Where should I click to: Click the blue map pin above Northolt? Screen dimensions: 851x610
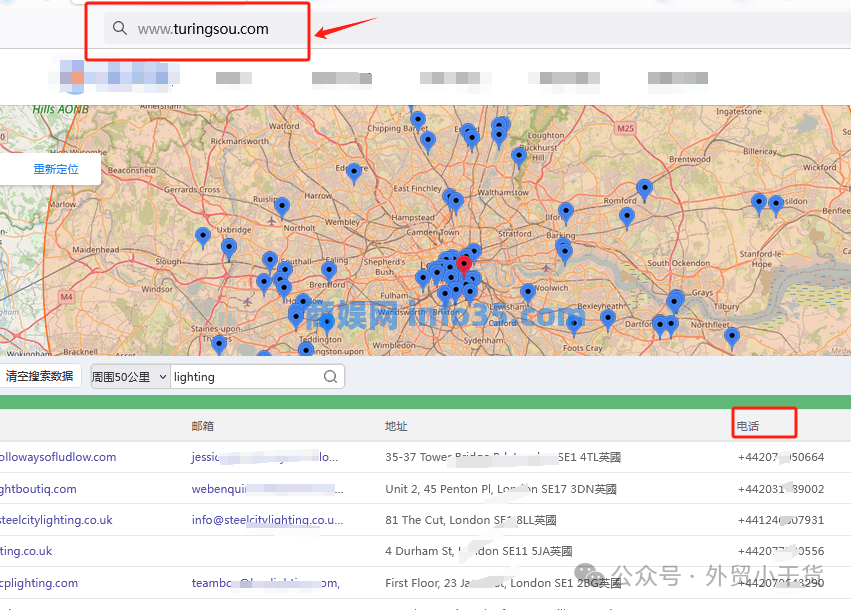(282, 207)
